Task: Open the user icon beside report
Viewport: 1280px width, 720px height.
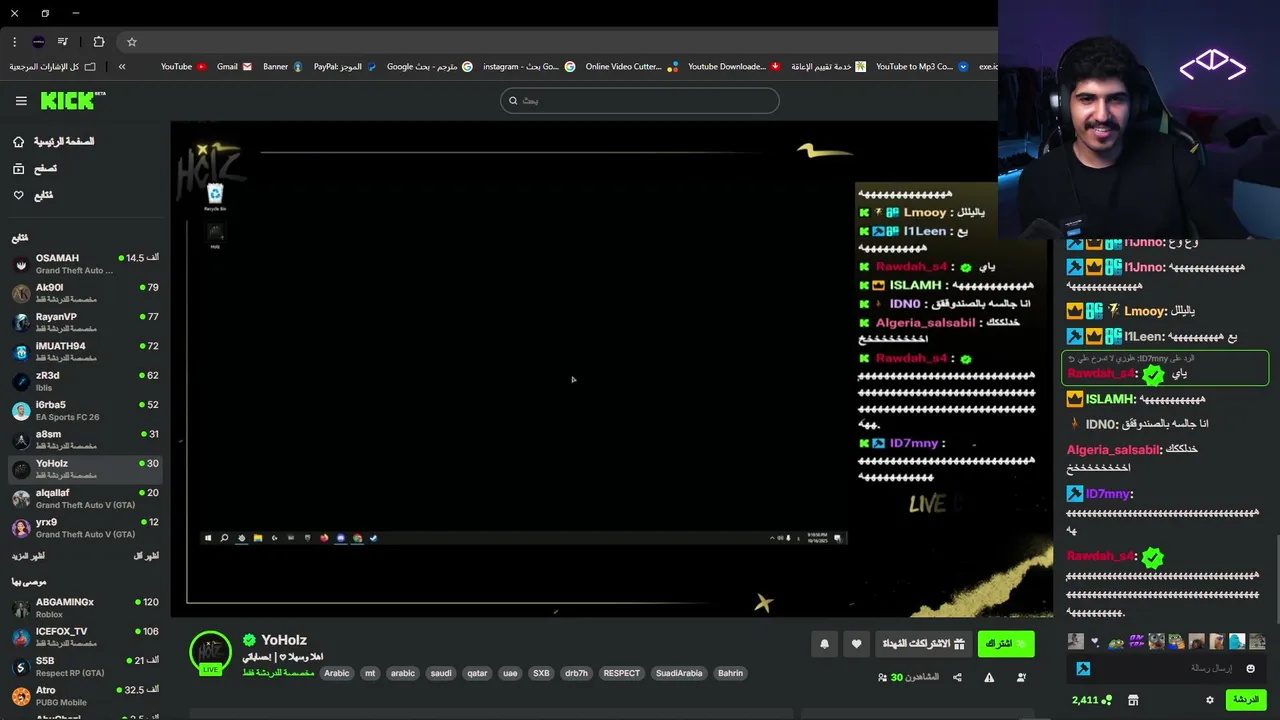Action: [1021, 677]
